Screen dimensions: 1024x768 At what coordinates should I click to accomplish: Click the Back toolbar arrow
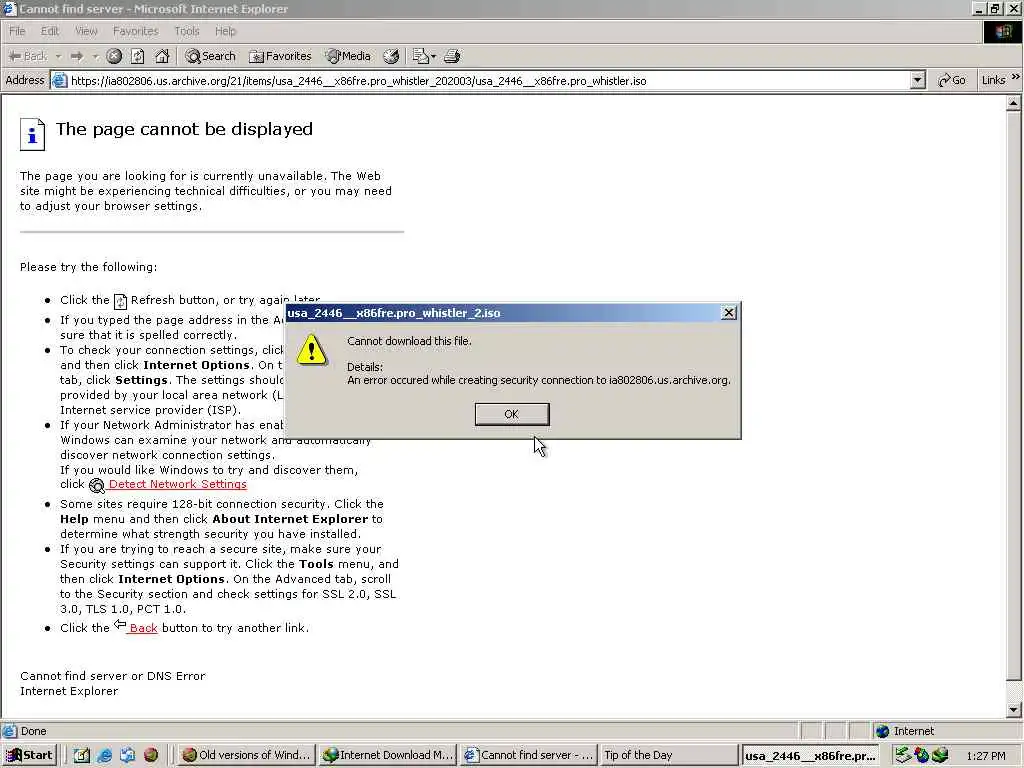27,56
